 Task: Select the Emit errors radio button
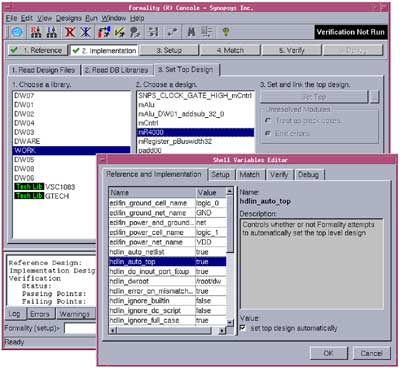(x=268, y=133)
